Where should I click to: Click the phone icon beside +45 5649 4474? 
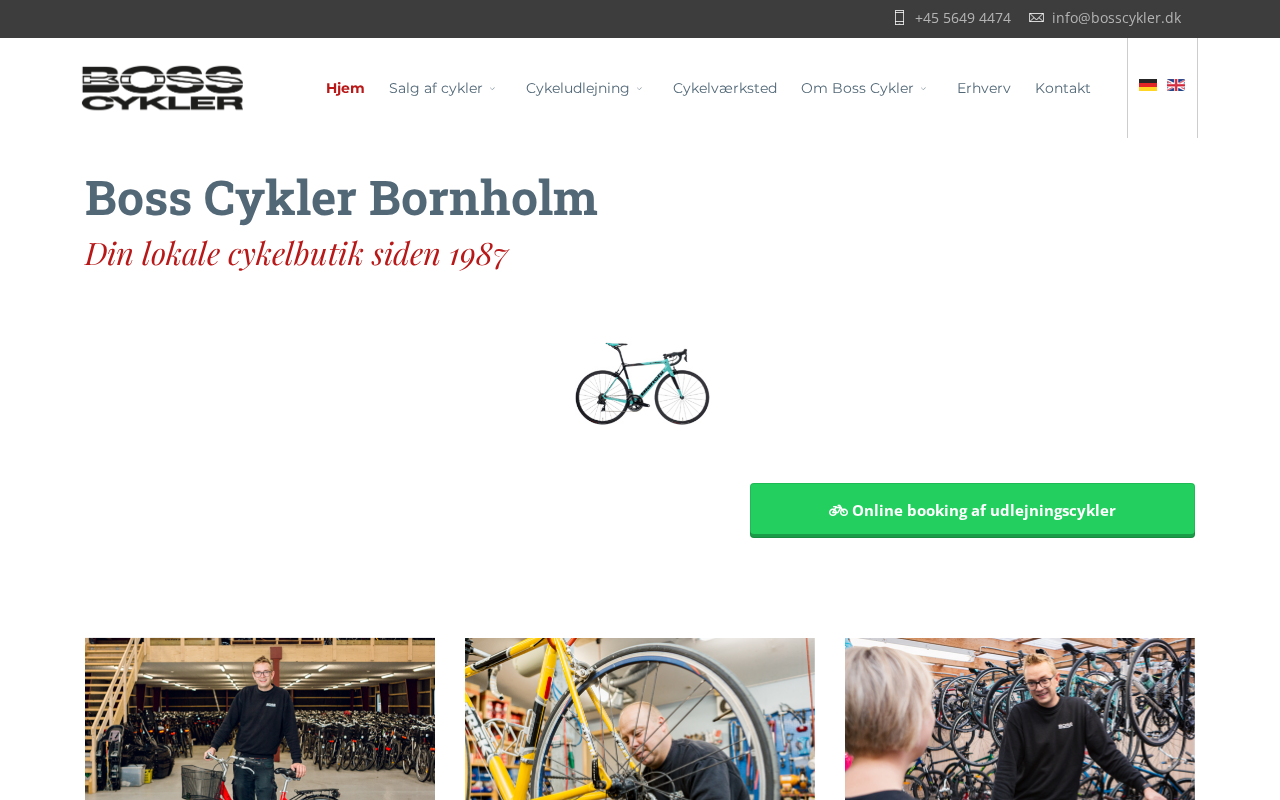[899, 18]
